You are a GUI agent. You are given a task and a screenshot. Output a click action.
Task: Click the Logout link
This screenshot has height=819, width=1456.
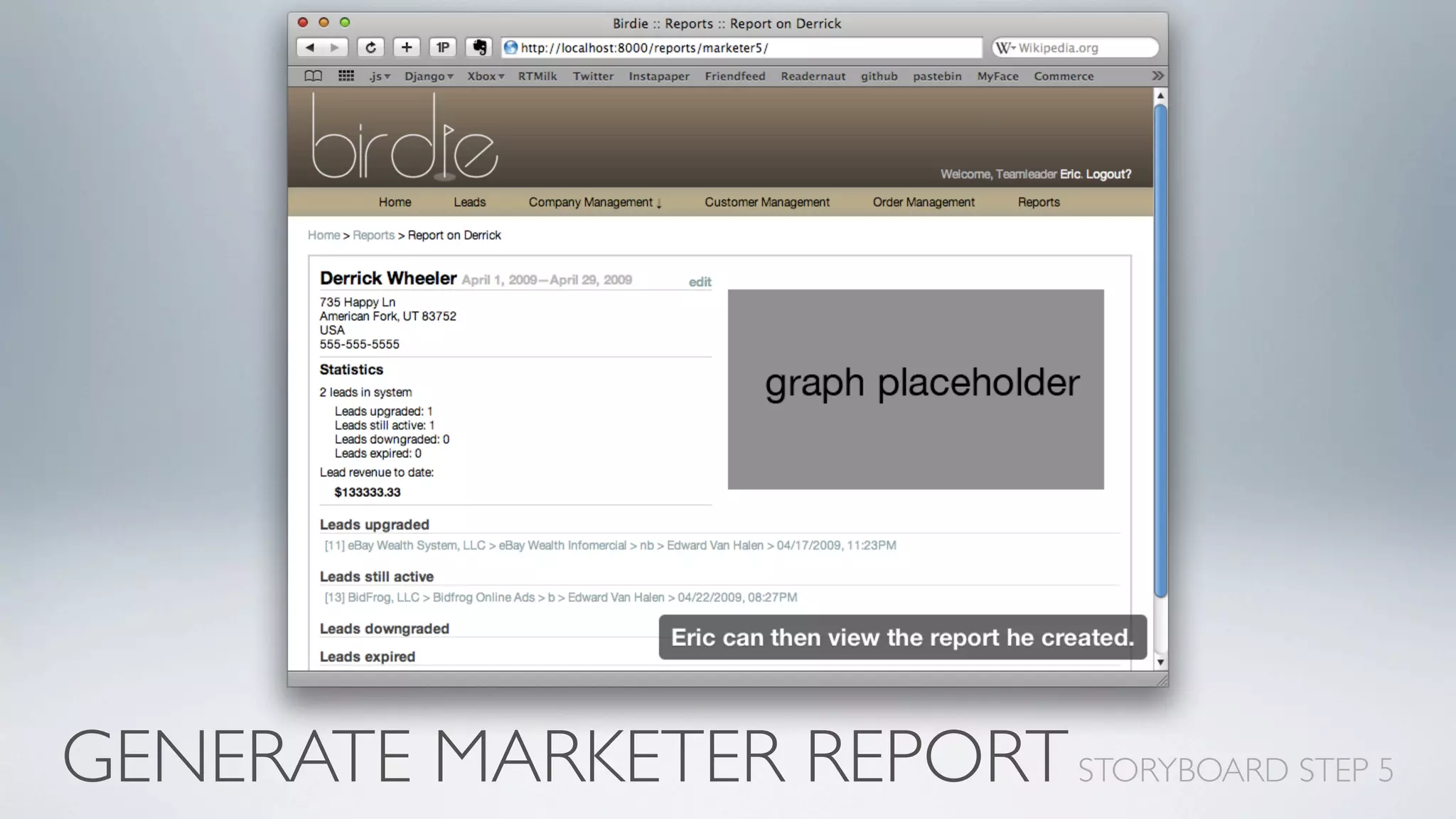point(1108,174)
